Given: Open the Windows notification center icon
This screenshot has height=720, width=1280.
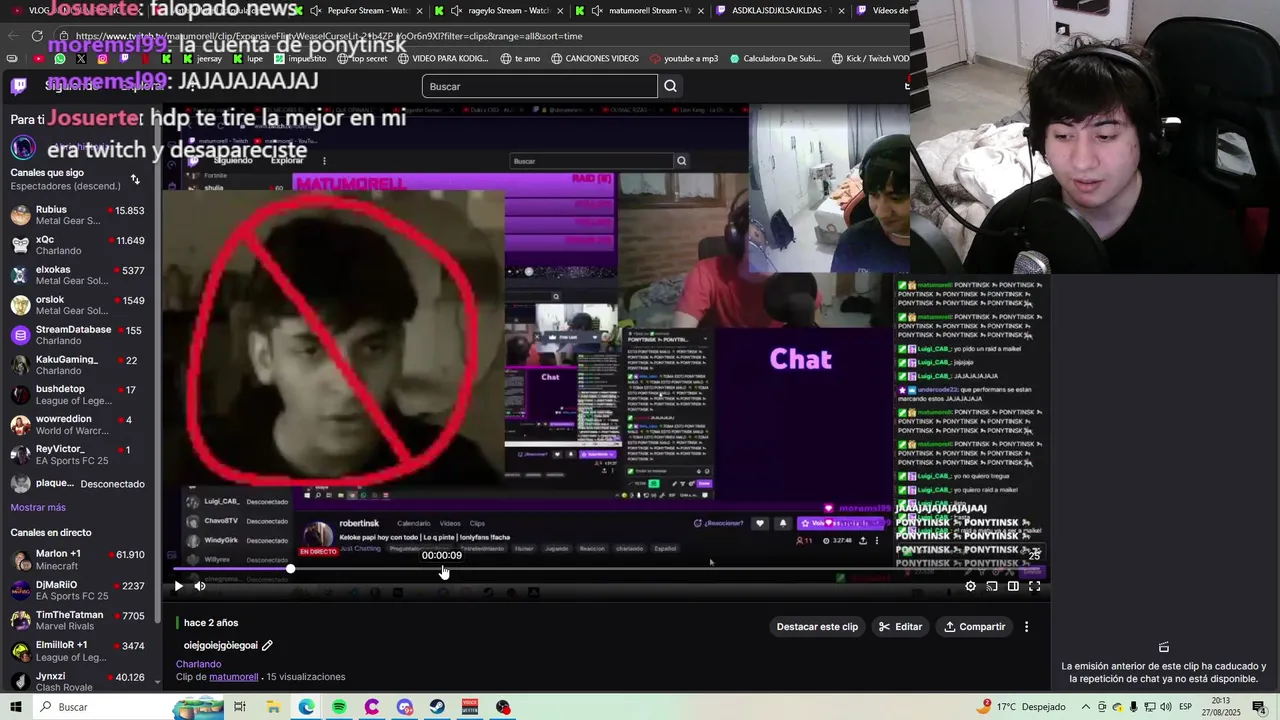Looking at the screenshot, I should [1259, 707].
